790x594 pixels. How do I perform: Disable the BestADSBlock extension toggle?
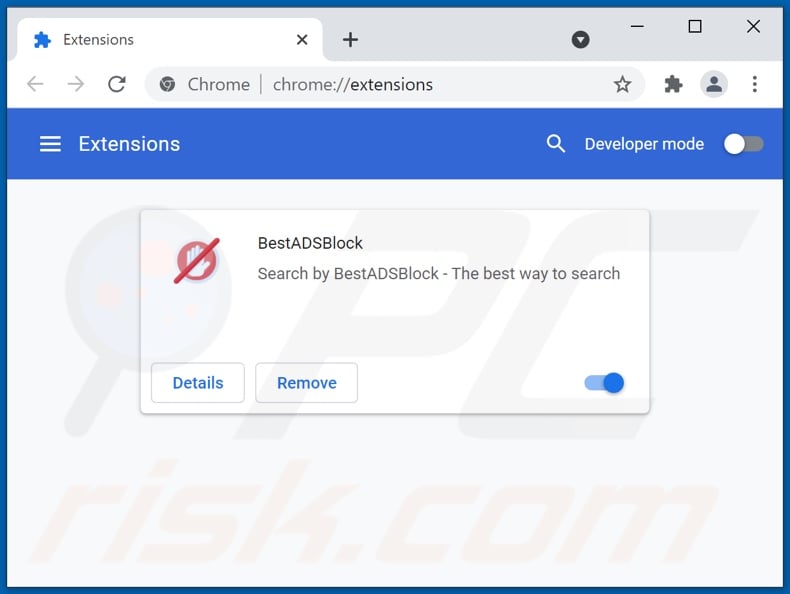click(x=604, y=383)
